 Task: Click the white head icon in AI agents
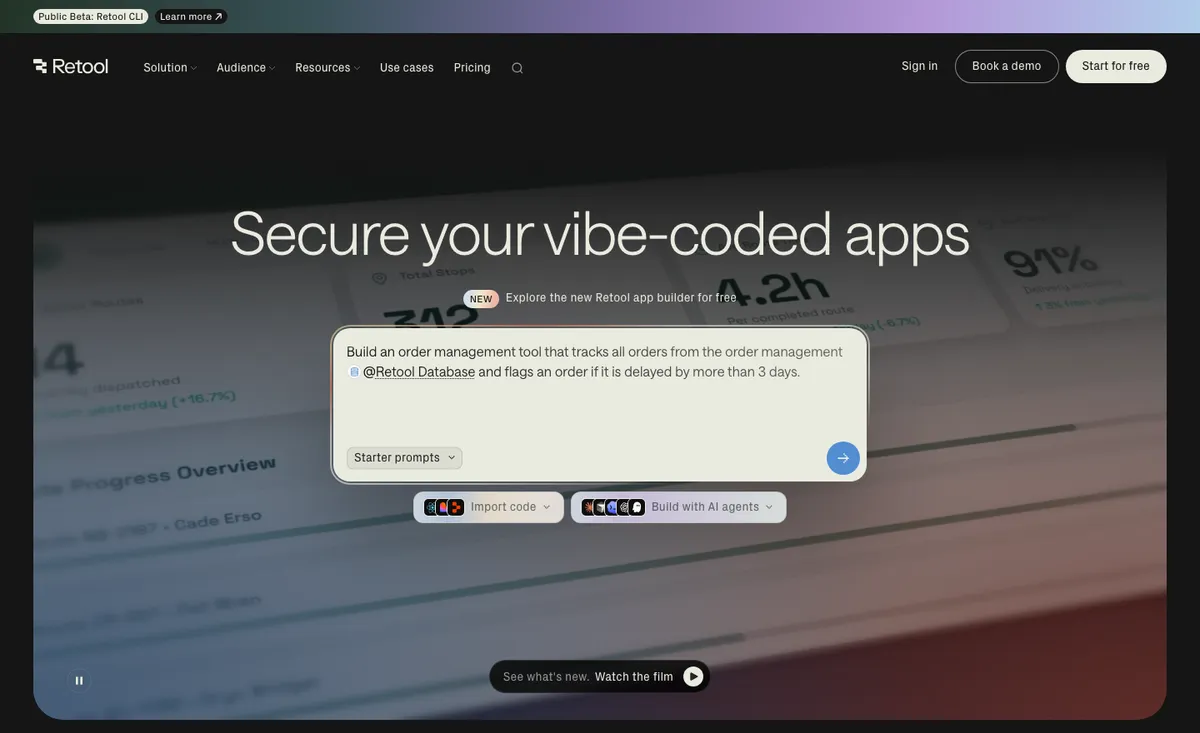pyautogui.click(x=637, y=507)
